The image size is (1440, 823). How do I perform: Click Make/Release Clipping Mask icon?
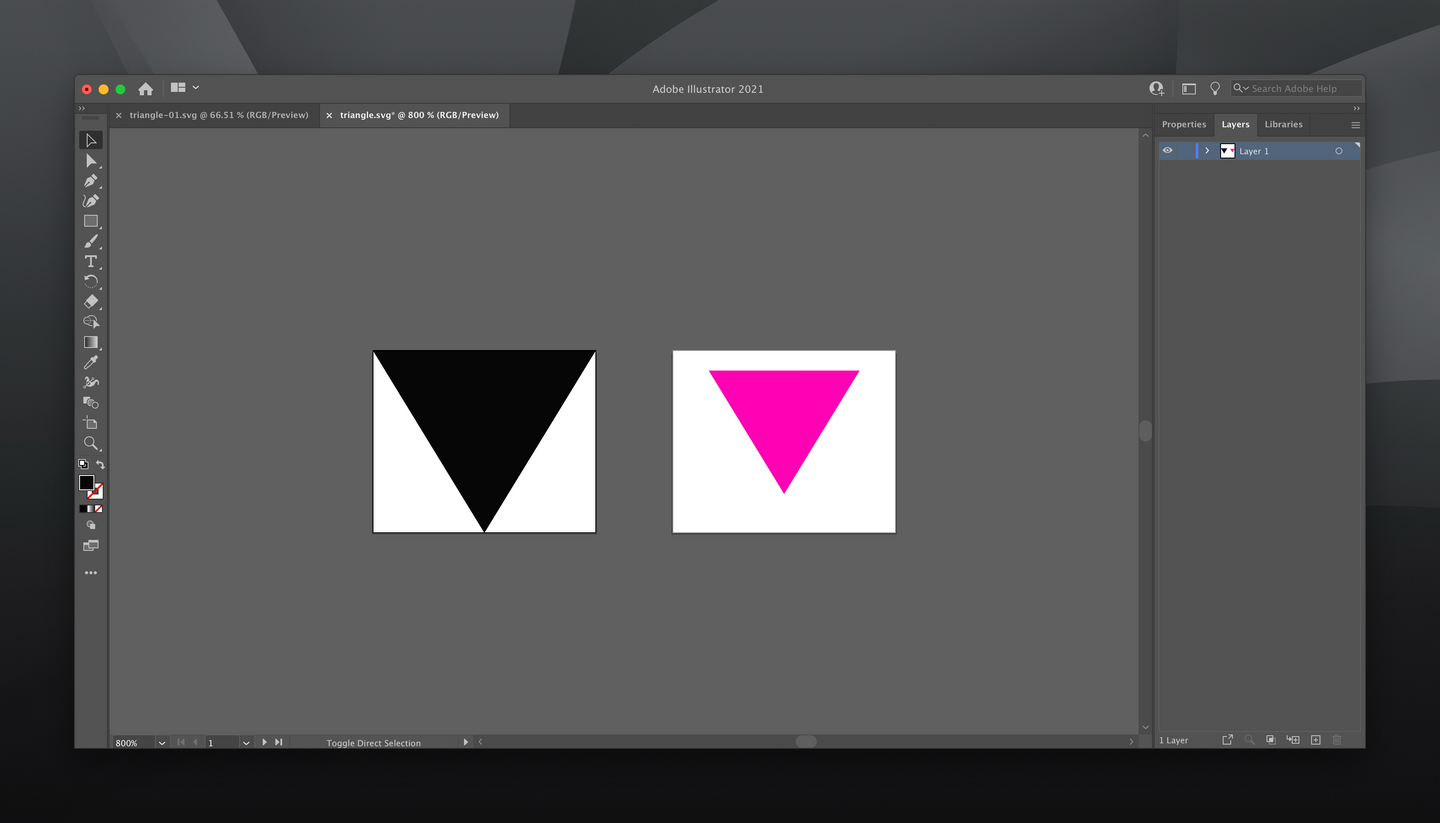pyautogui.click(x=1270, y=740)
